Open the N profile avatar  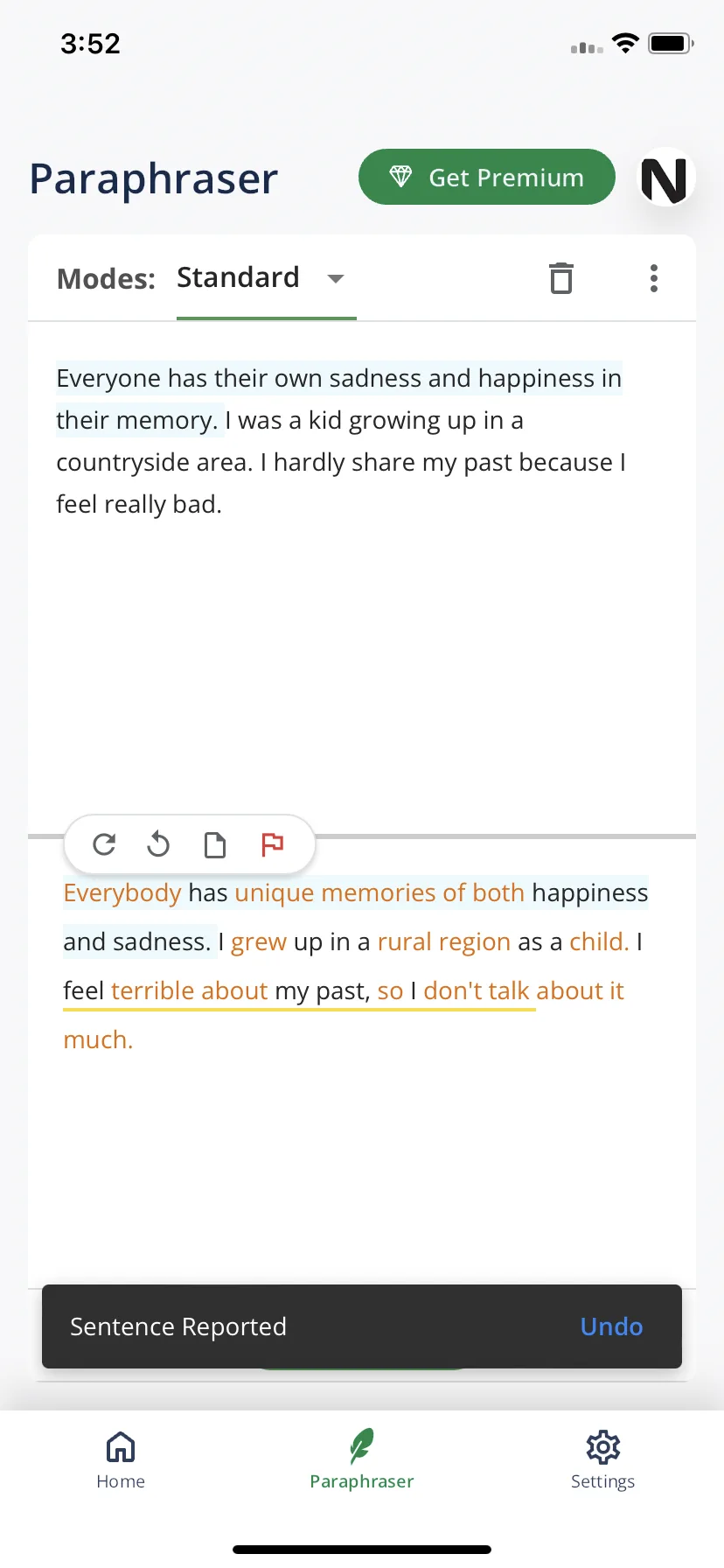[x=665, y=178]
